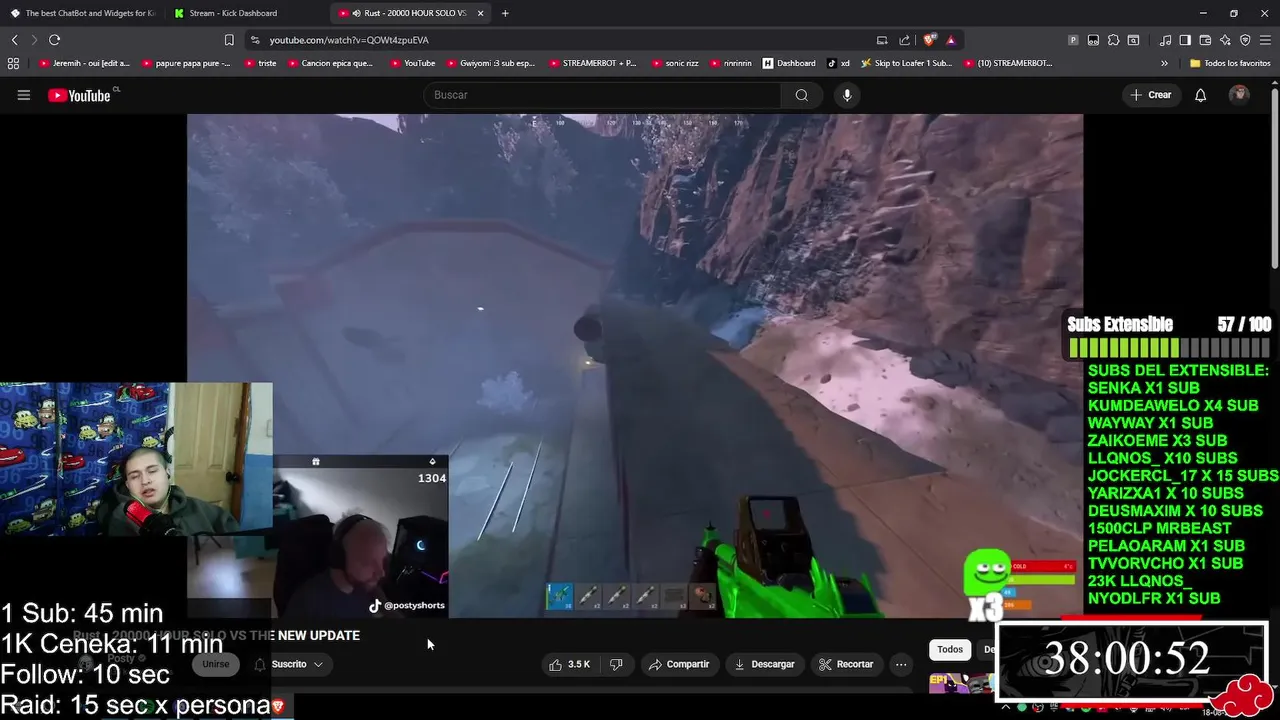1280x720 pixels.
Task: Click the Brave Rewards triangle icon
Action: coord(950,40)
